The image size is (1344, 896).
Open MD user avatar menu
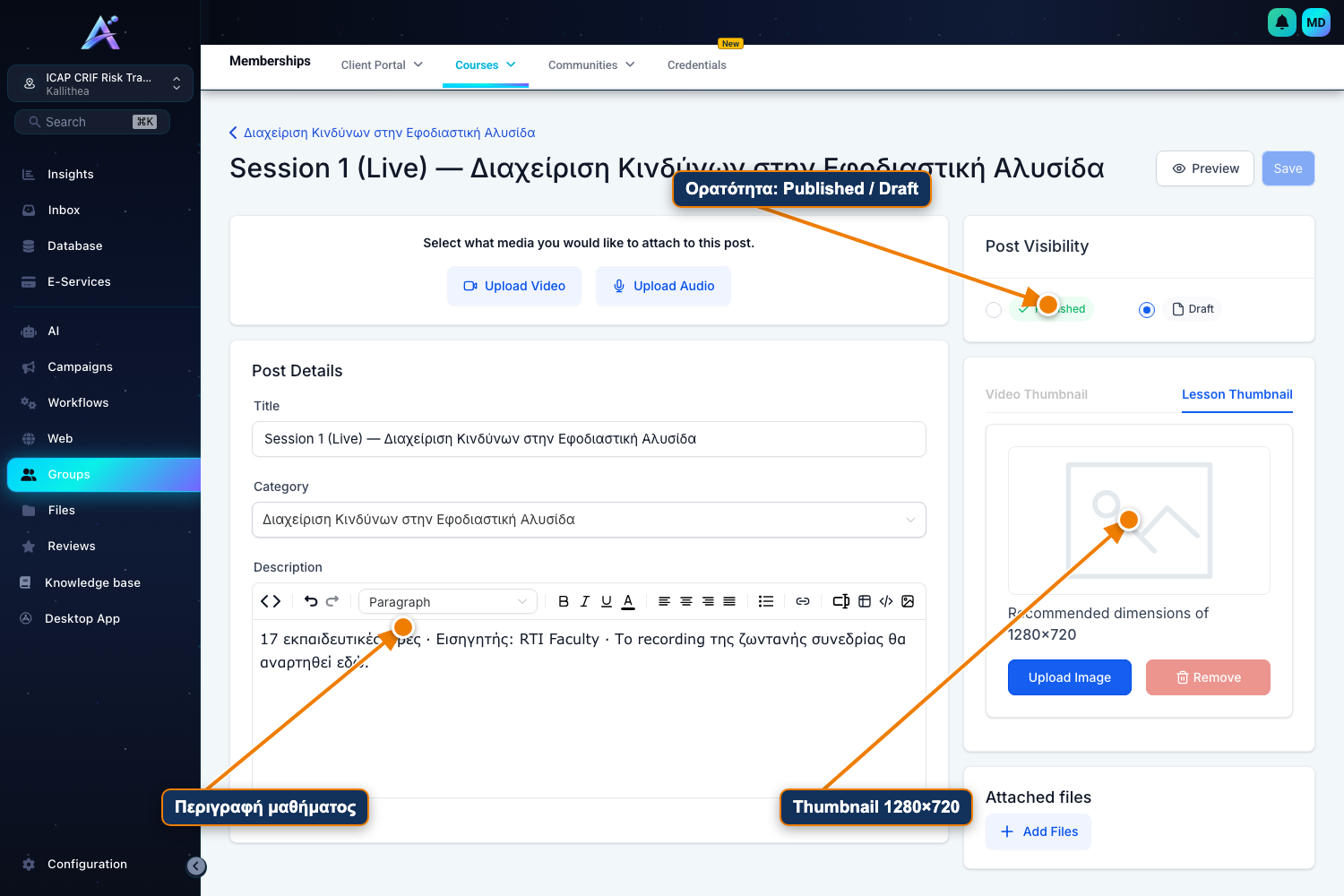coord(1316,22)
